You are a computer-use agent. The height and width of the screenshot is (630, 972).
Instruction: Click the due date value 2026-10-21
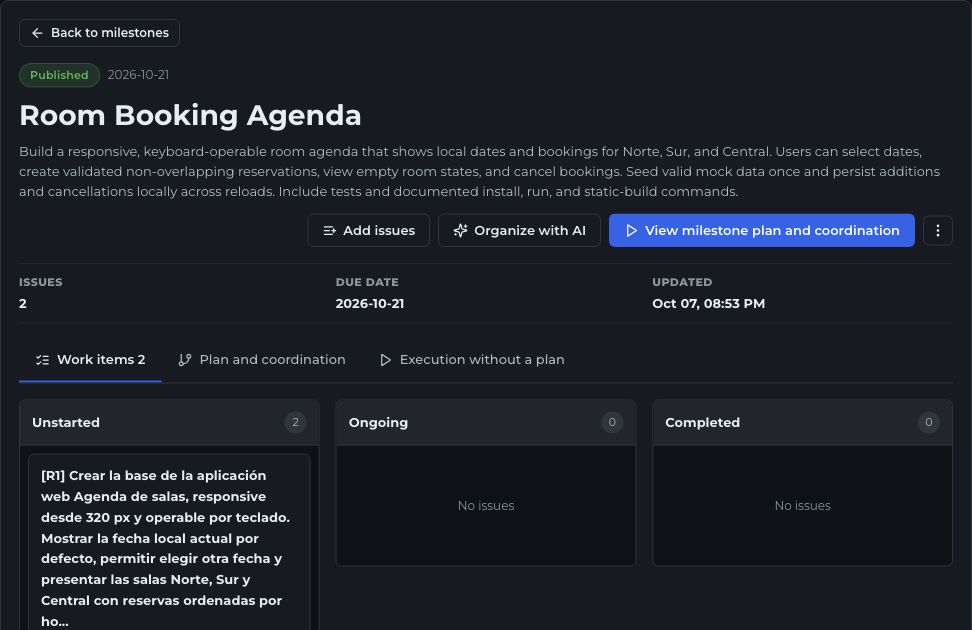click(x=369, y=303)
